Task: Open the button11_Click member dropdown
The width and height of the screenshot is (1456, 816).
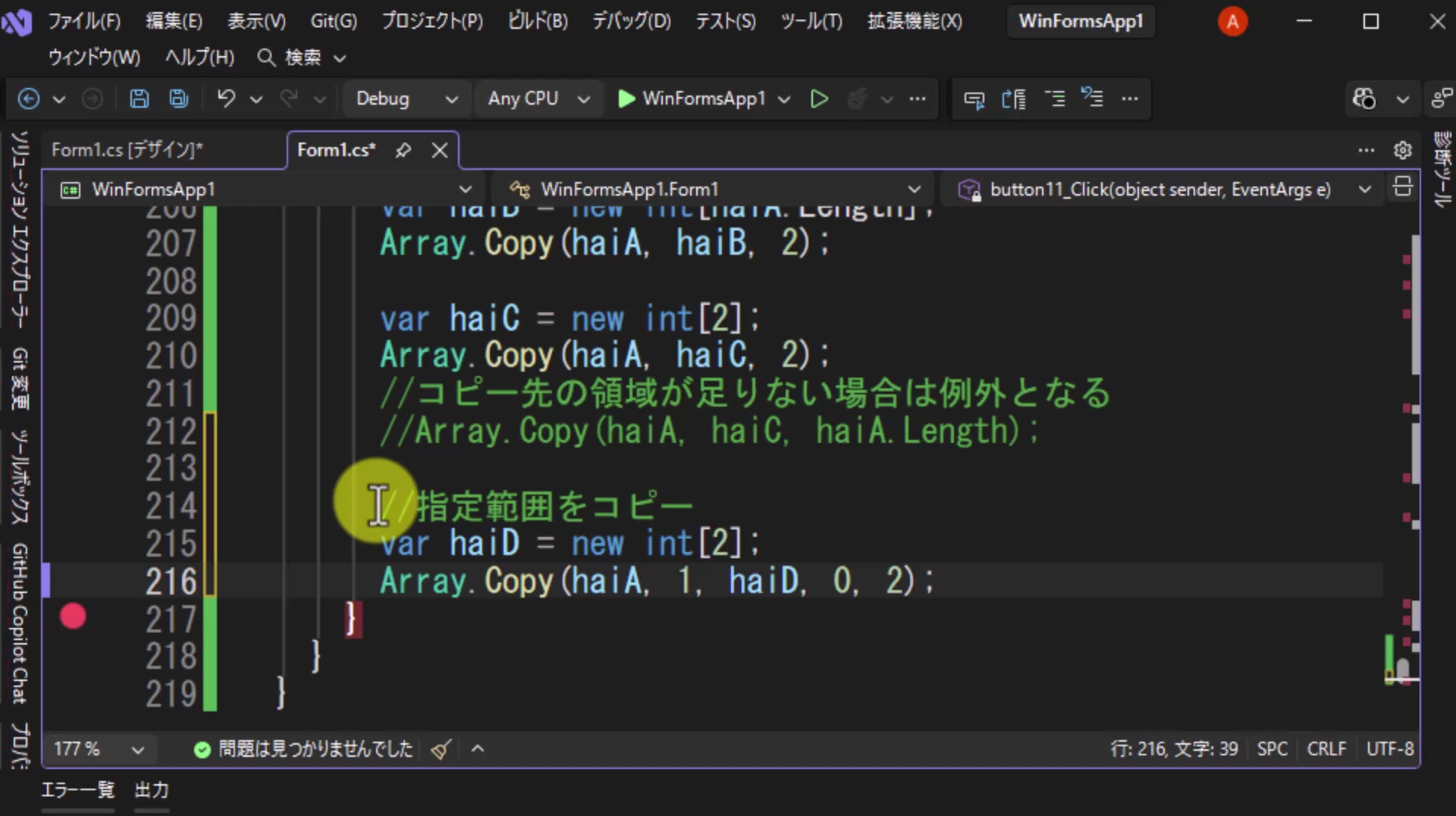Action: (x=1162, y=189)
